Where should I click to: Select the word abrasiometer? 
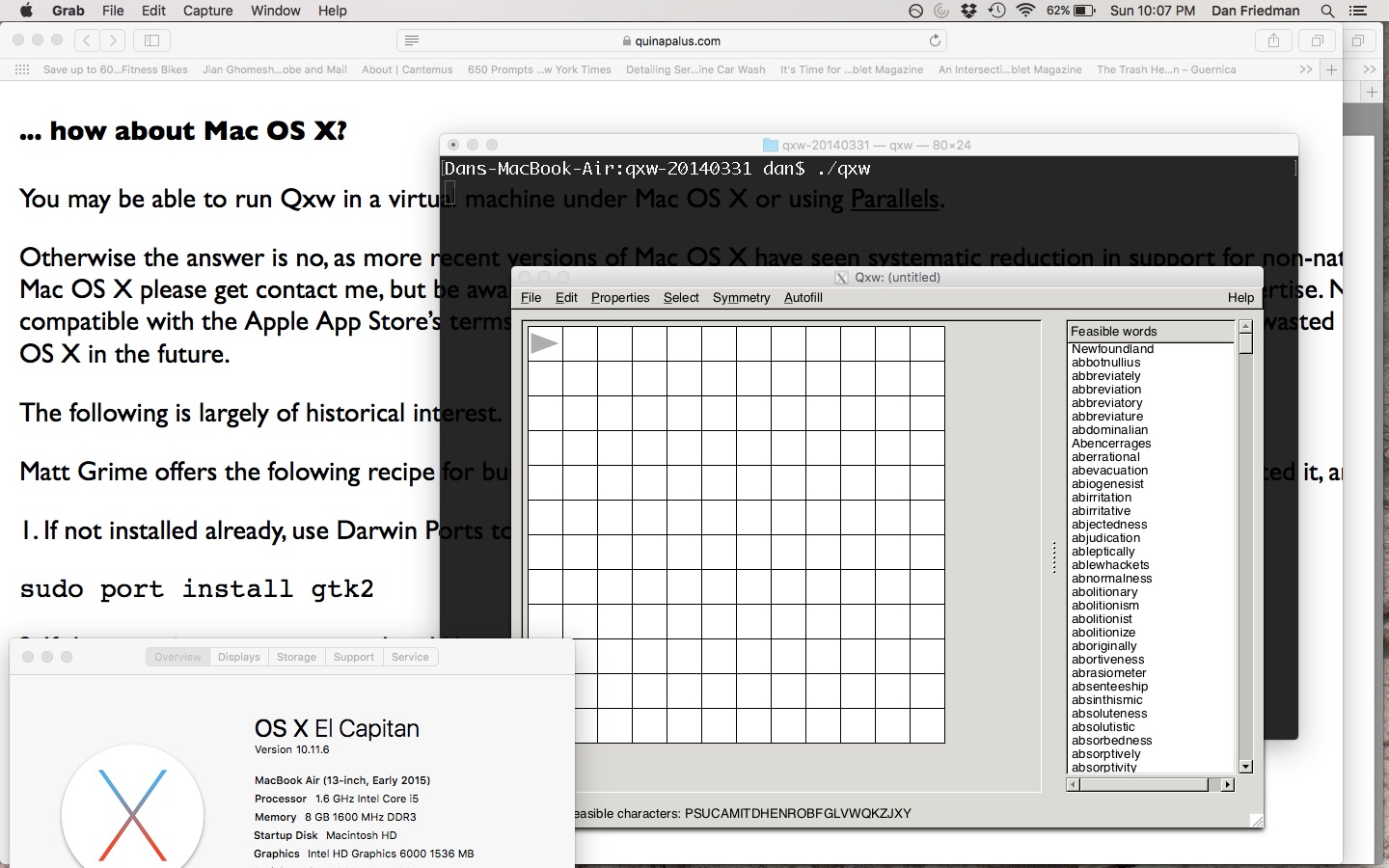pyautogui.click(x=1108, y=673)
